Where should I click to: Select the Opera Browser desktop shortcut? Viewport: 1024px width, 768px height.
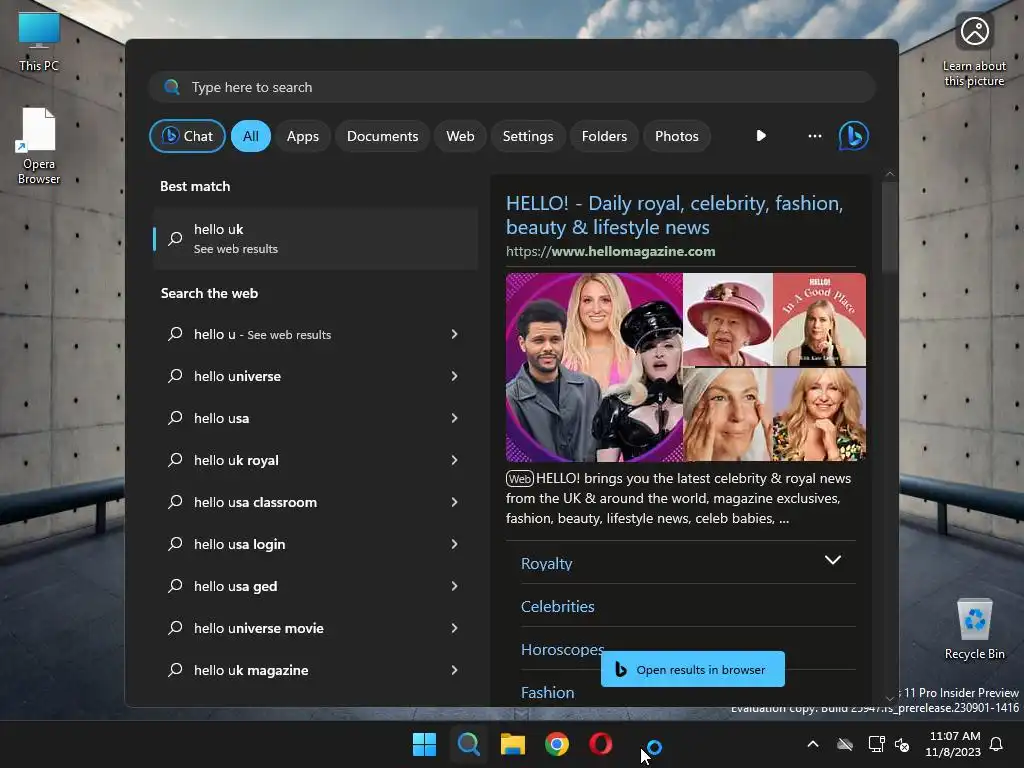39,146
